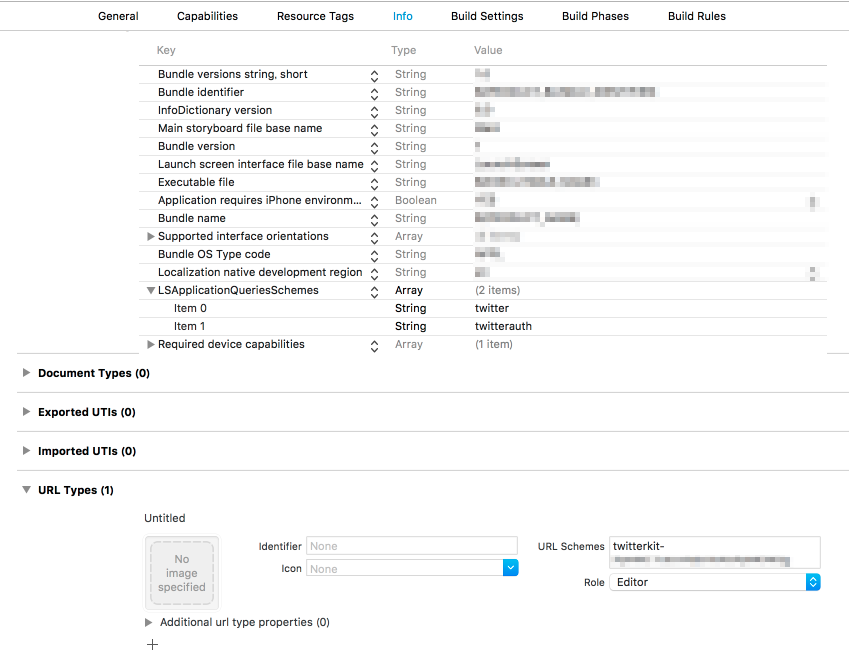Click stepper arrows beside LSApplicationQueriesSchemes key
This screenshot has width=849, height=662.
click(374, 291)
